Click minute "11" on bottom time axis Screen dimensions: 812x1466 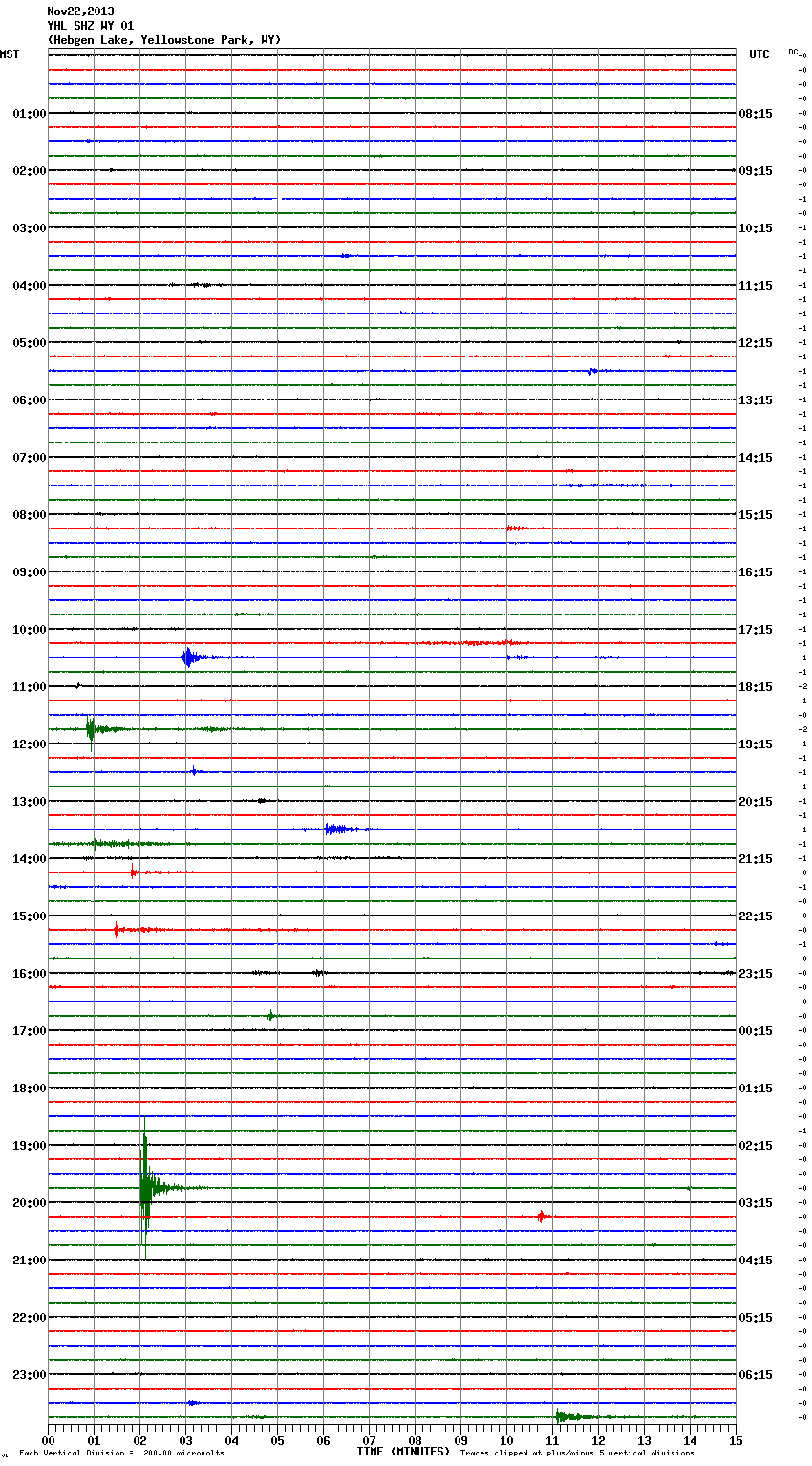(552, 1439)
